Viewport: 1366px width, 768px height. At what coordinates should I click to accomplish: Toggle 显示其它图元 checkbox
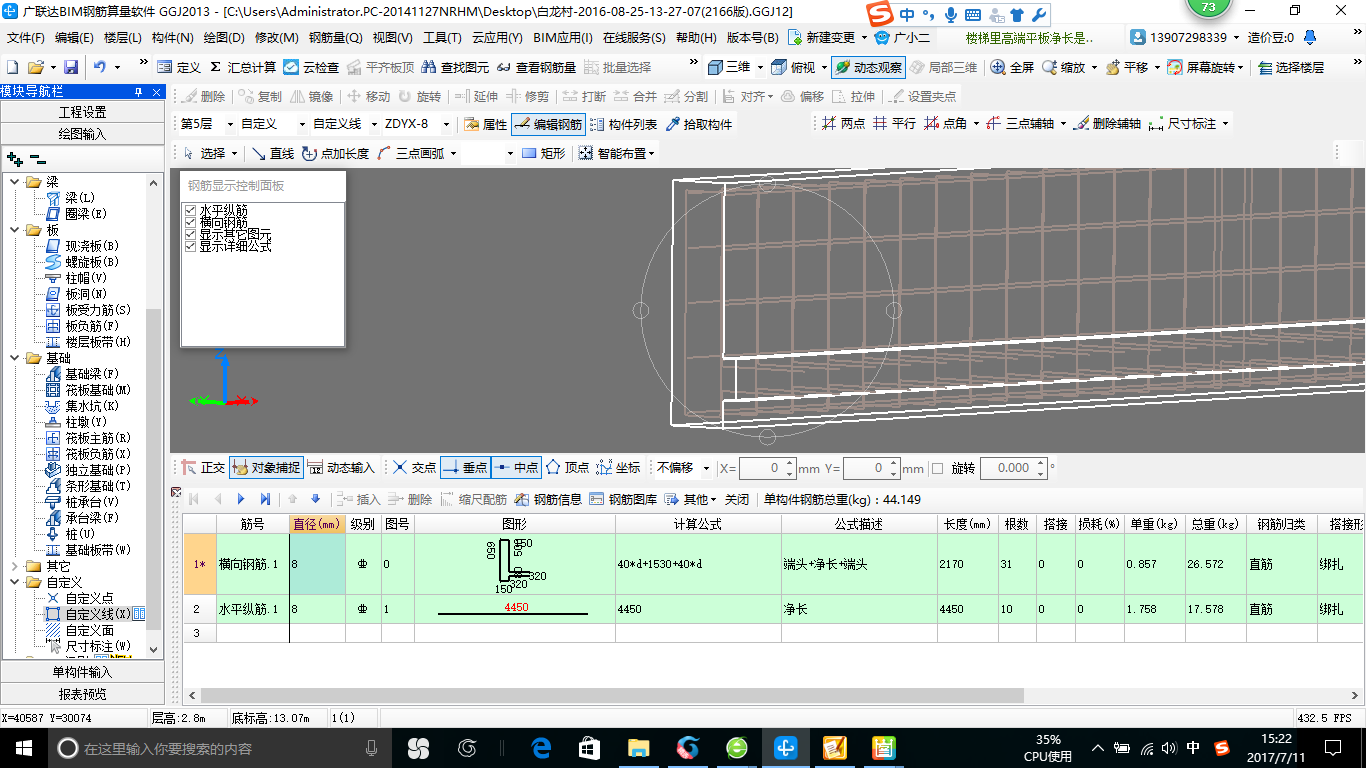(x=190, y=234)
